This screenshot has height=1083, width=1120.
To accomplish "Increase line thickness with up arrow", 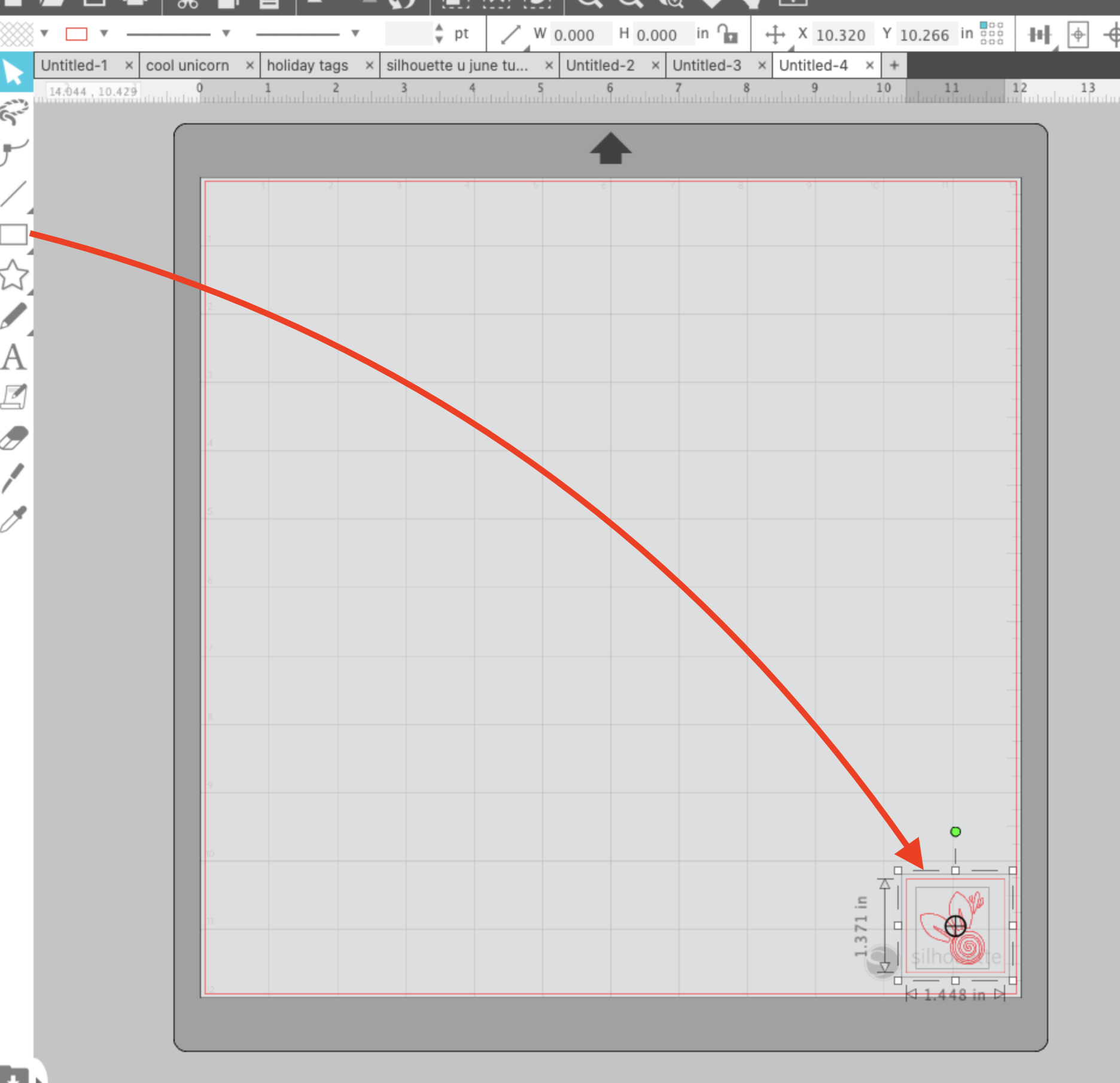I will pyautogui.click(x=440, y=28).
